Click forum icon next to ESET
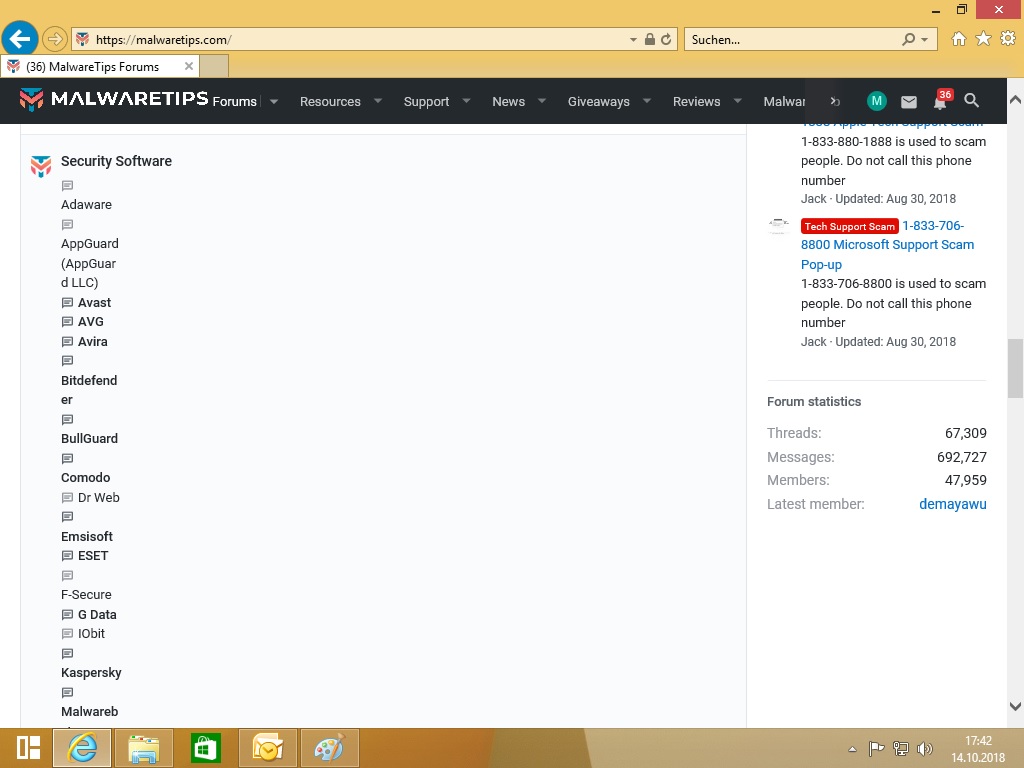The width and height of the screenshot is (1024, 768). (67, 556)
